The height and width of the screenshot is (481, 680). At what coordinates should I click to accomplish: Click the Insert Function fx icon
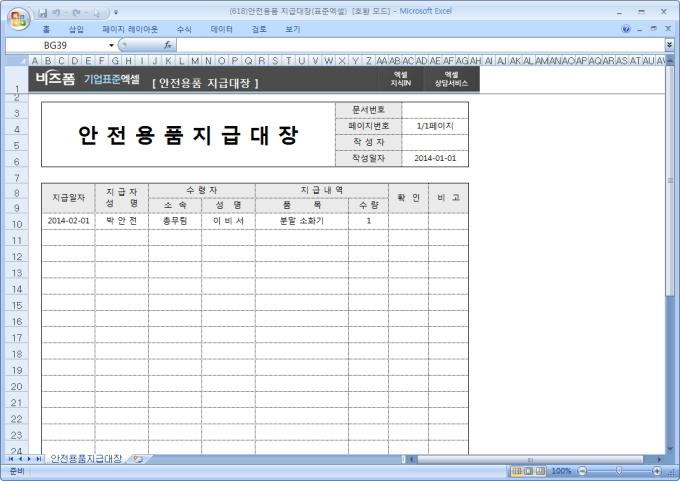pyautogui.click(x=168, y=45)
